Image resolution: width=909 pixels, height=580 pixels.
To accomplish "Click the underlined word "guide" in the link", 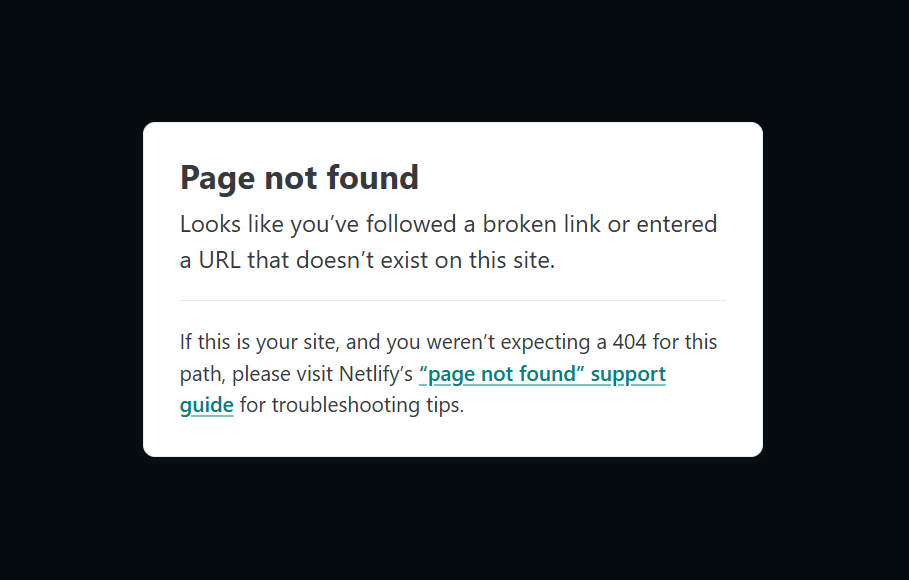I will (x=206, y=405).
